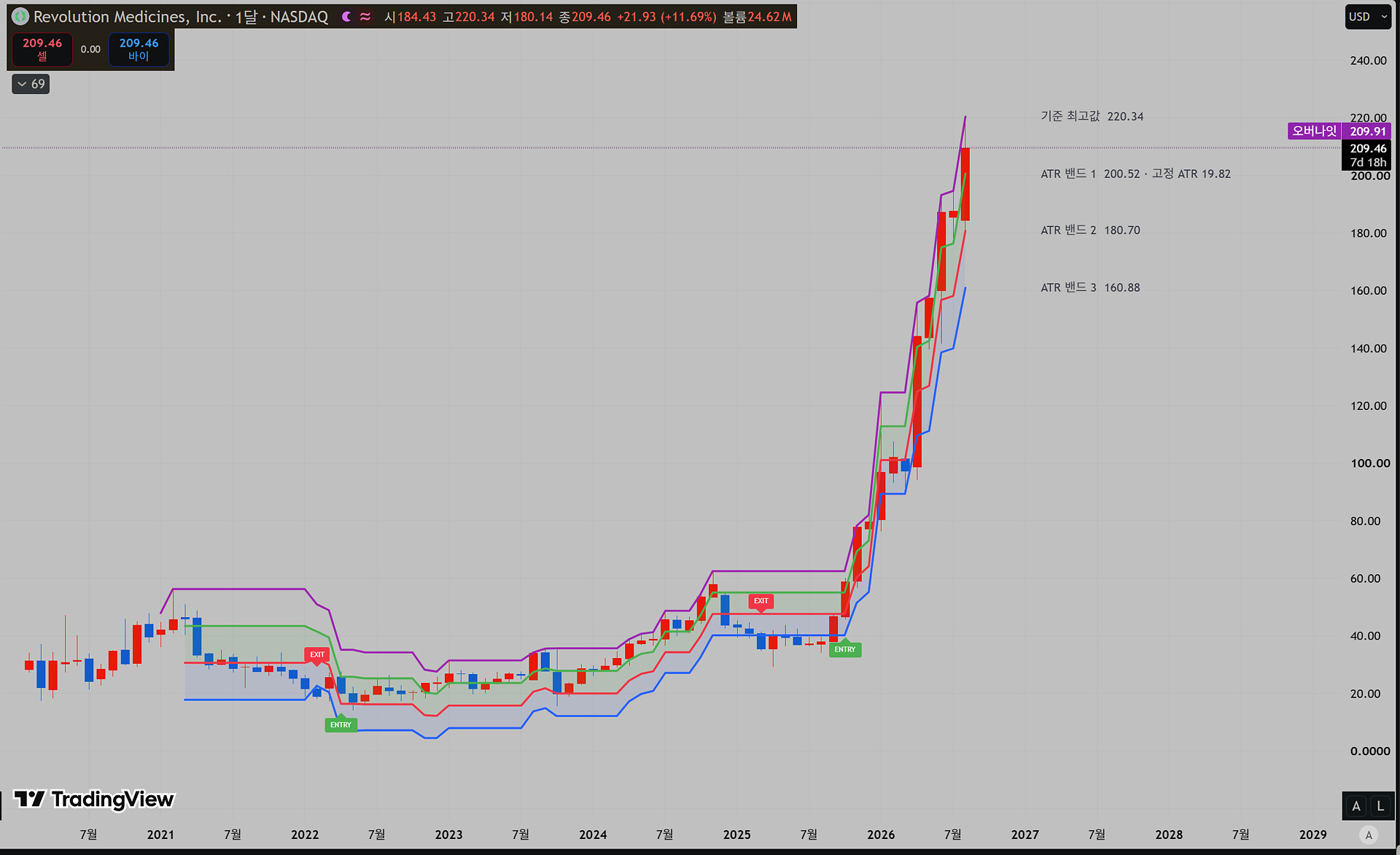Click the 60.00 price axis label

pos(1365,579)
